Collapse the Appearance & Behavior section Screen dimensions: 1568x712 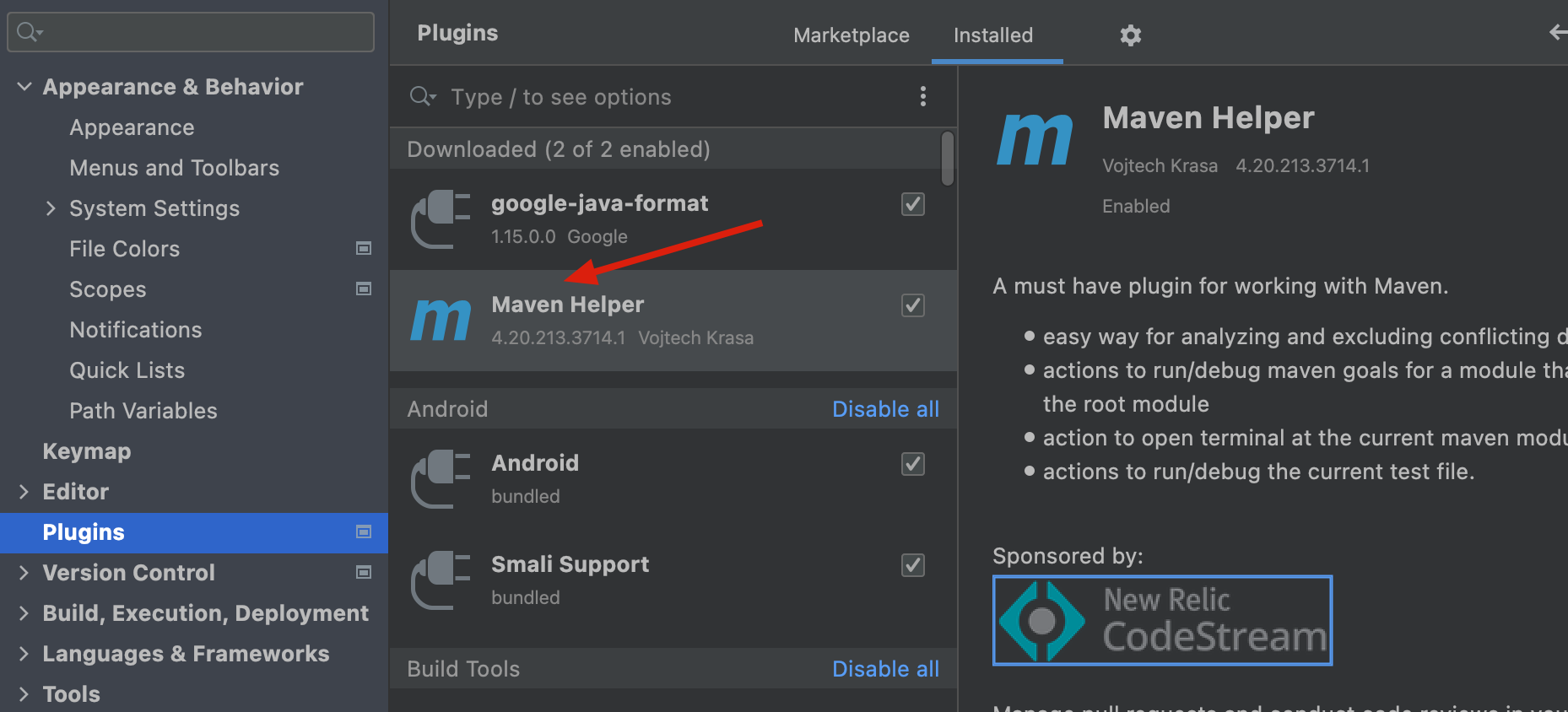point(24,87)
